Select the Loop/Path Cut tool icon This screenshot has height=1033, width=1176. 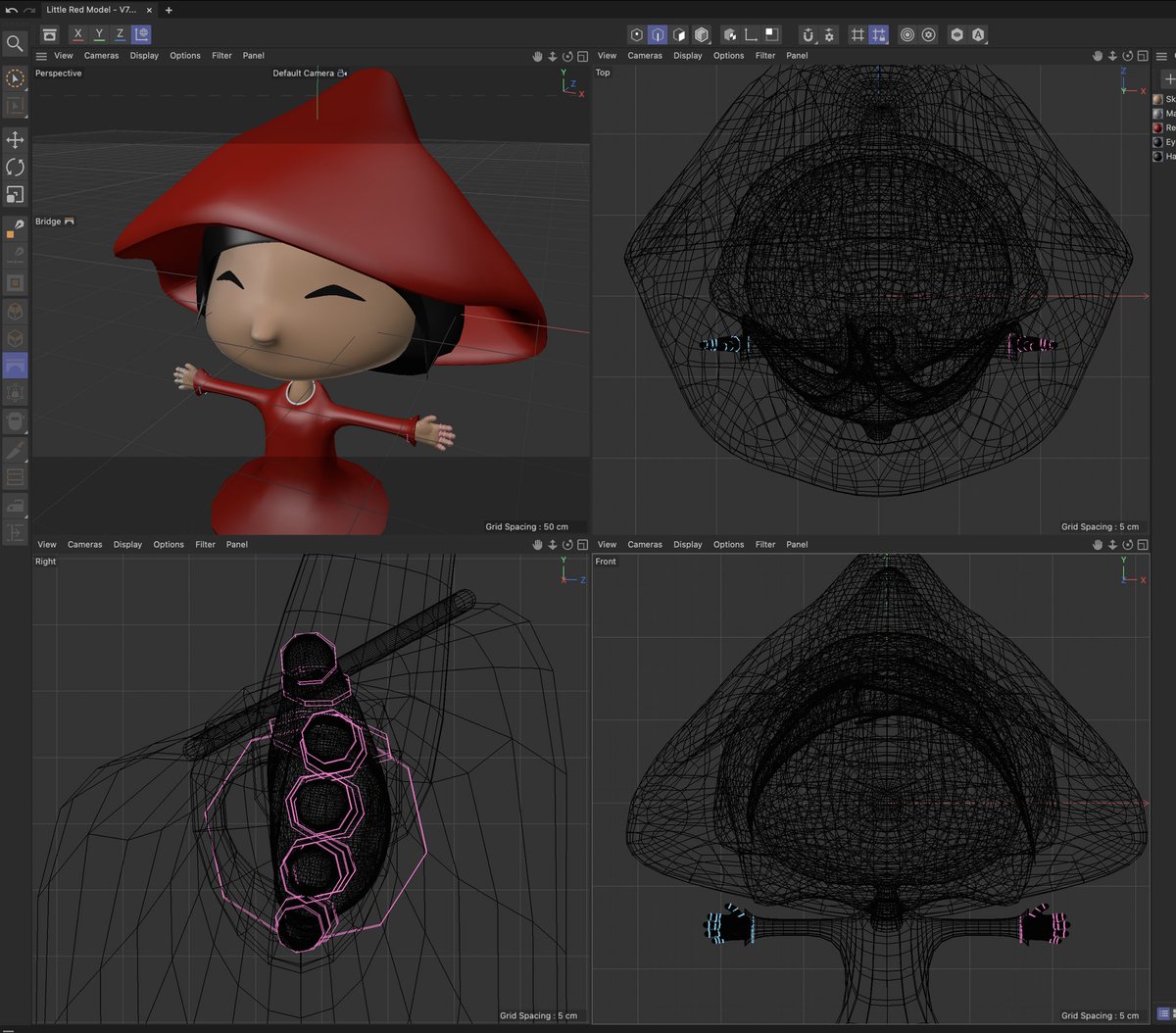(15, 477)
